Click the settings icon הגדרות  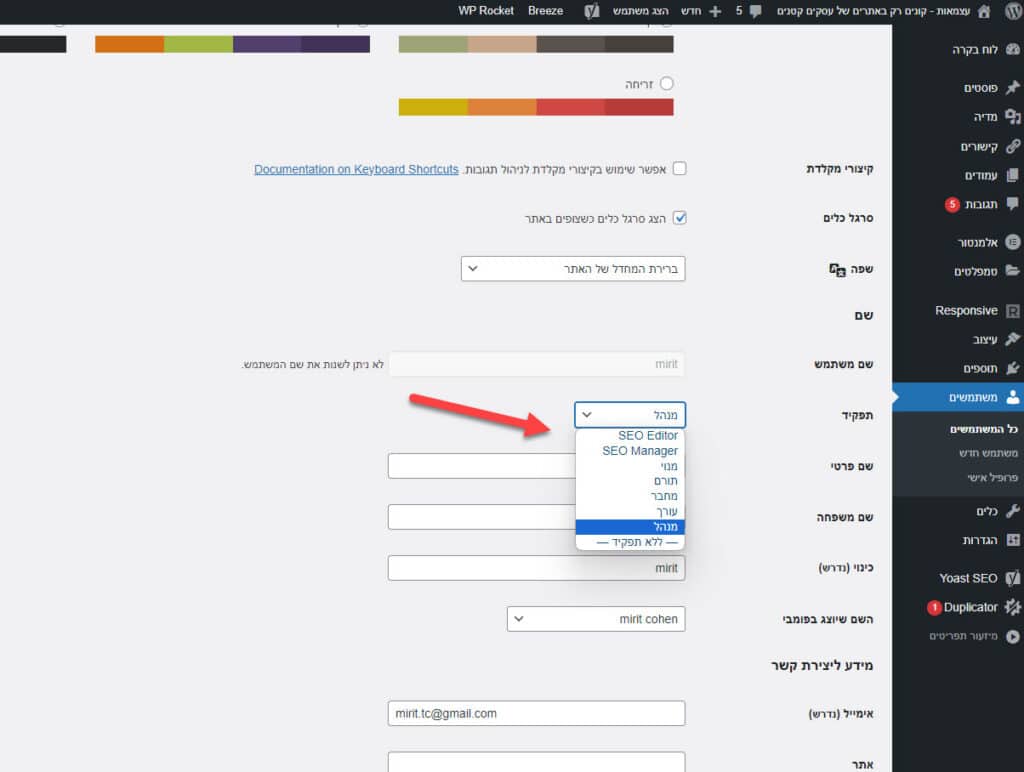[x=1013, y=539]
